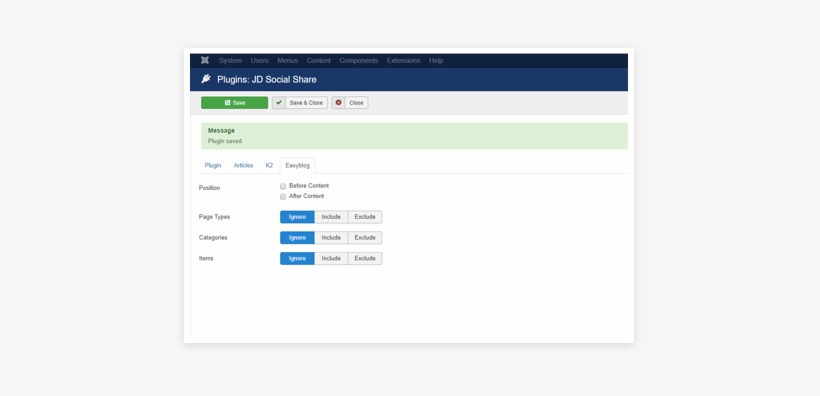The width and height of the screenshot is (820, 396).
Task: Click the Close toolbar button
Action: coord(350,103)
